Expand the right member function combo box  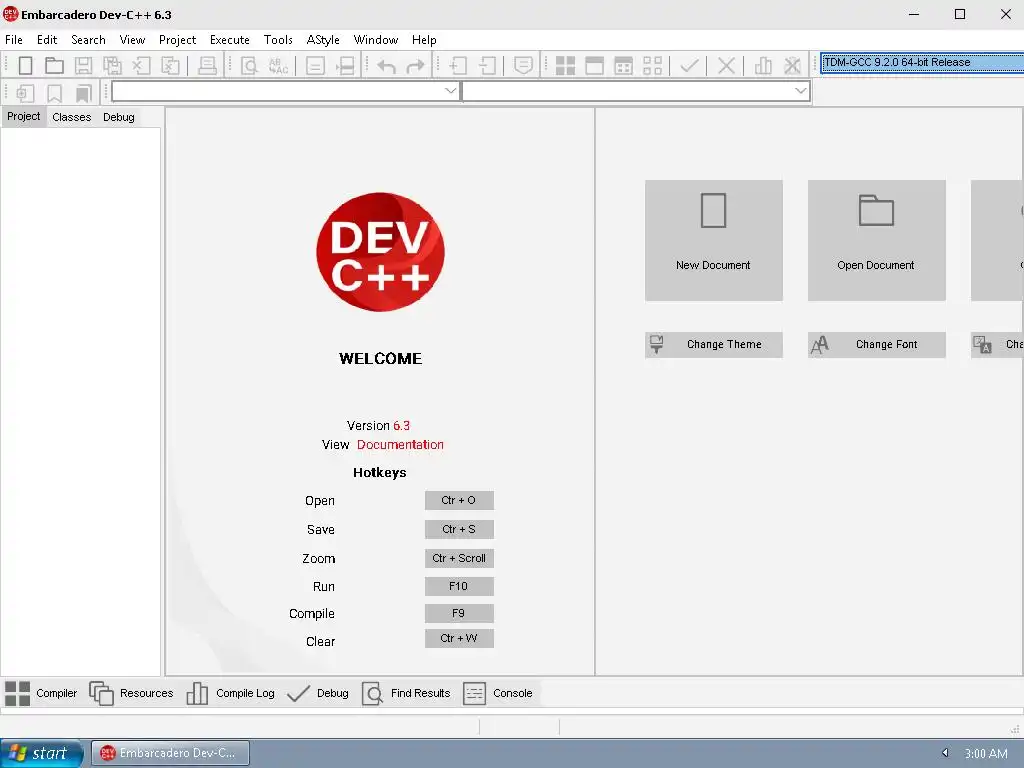(800, 90)
